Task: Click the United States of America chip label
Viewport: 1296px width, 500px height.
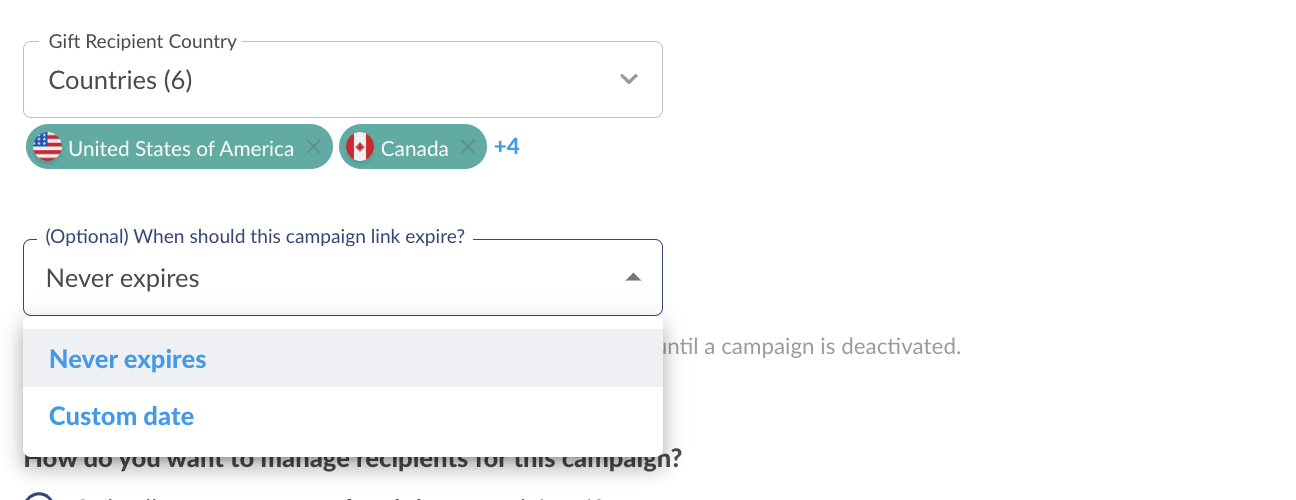Action: [x=181, y=148]
